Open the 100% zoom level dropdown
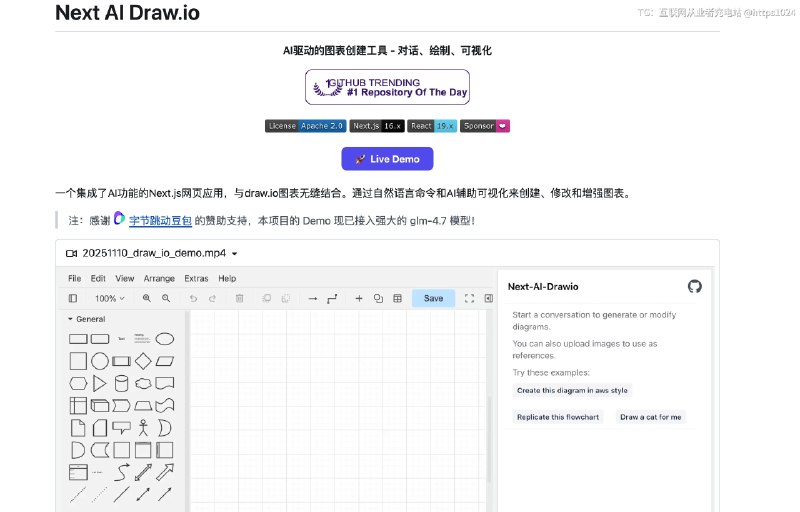Image resolution: width=800 pixels, height=512 pixels. tap(110, 298)
